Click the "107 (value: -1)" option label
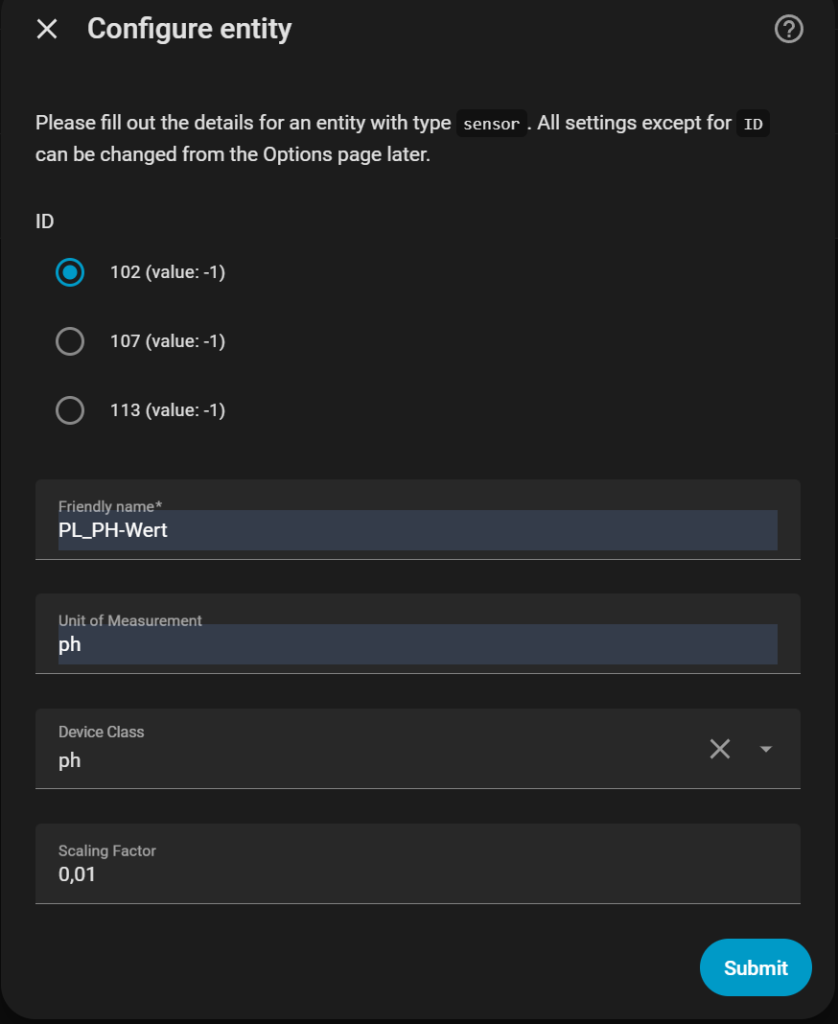 (167, 342)
